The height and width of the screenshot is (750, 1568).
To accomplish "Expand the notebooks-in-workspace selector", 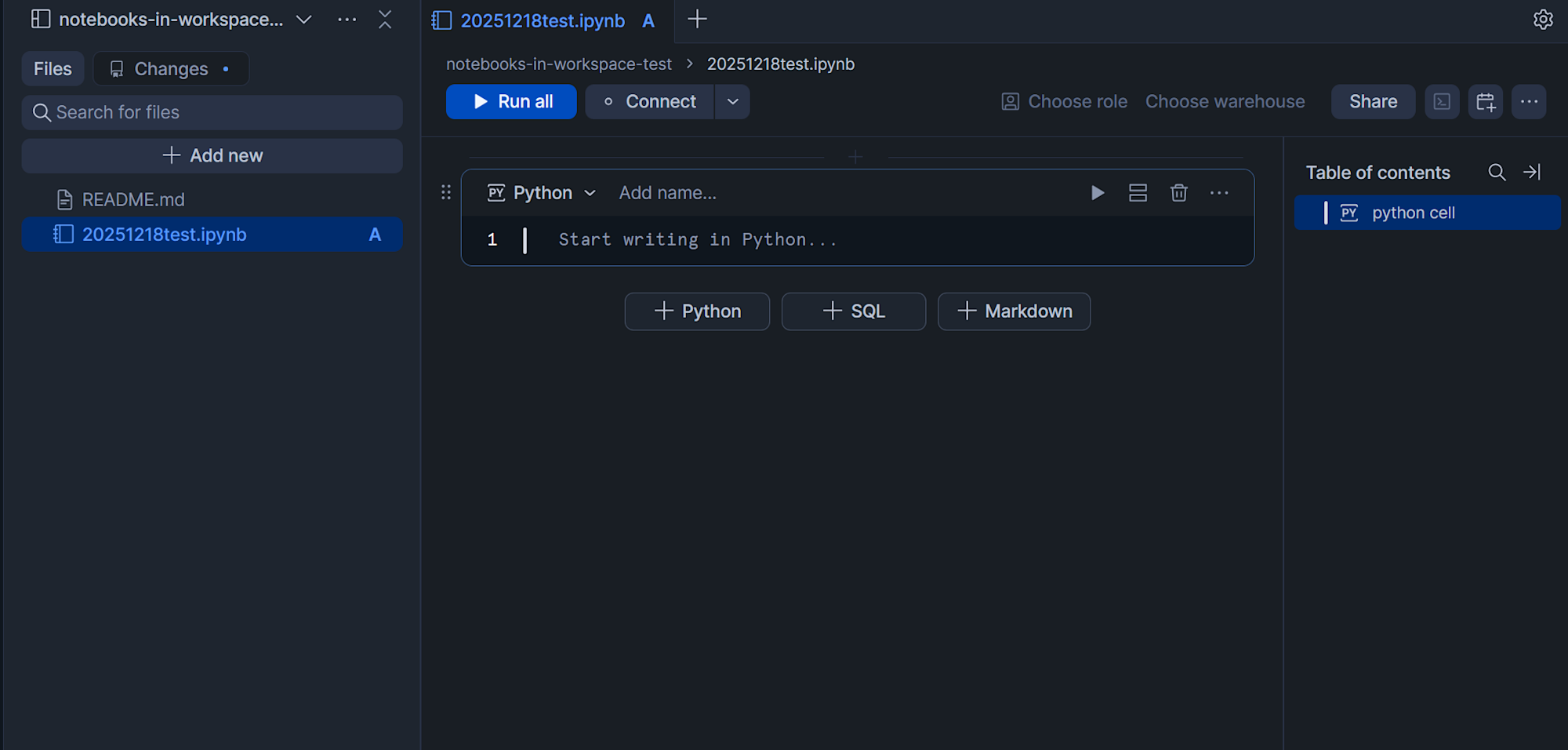I will coord(303,20).
